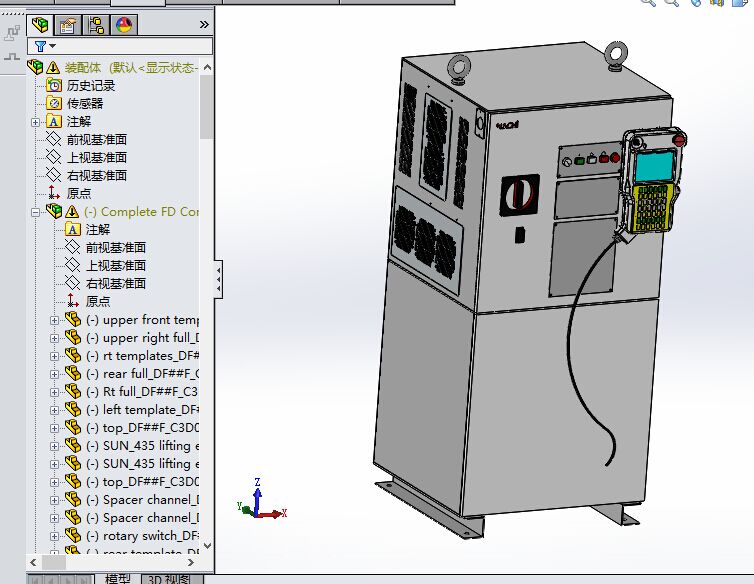This screenshot has width=754, height=584.
Task: Select the top-level 原点 origin
Action: [79, 193]
